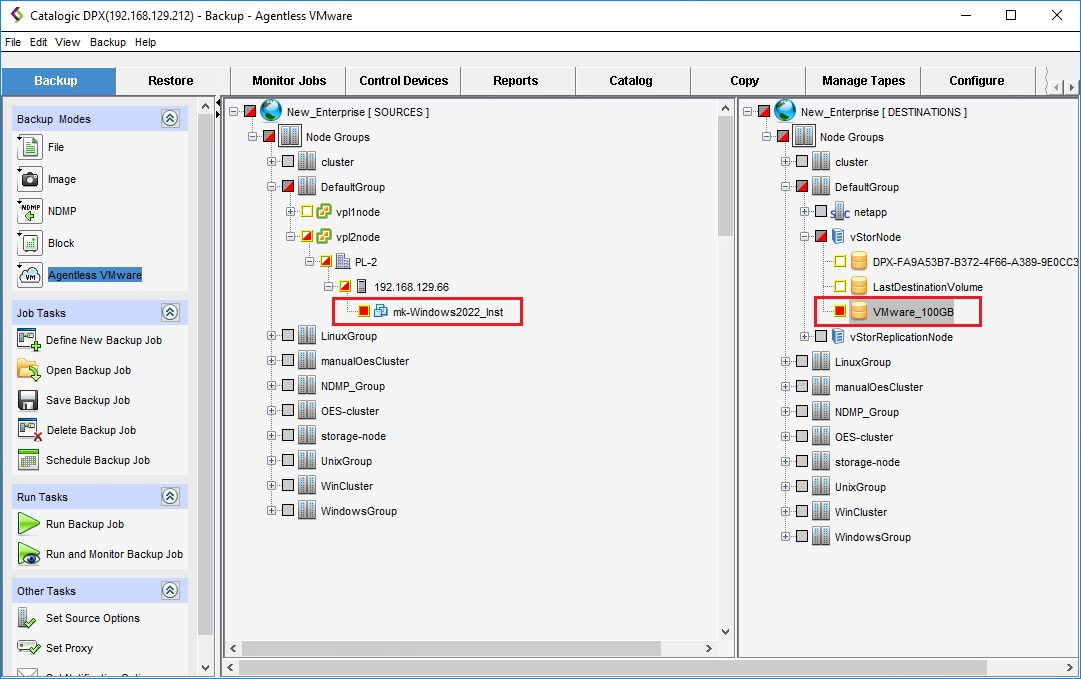1081x679 pixels.
Task: Open the View menu
Action: [68, 42]
